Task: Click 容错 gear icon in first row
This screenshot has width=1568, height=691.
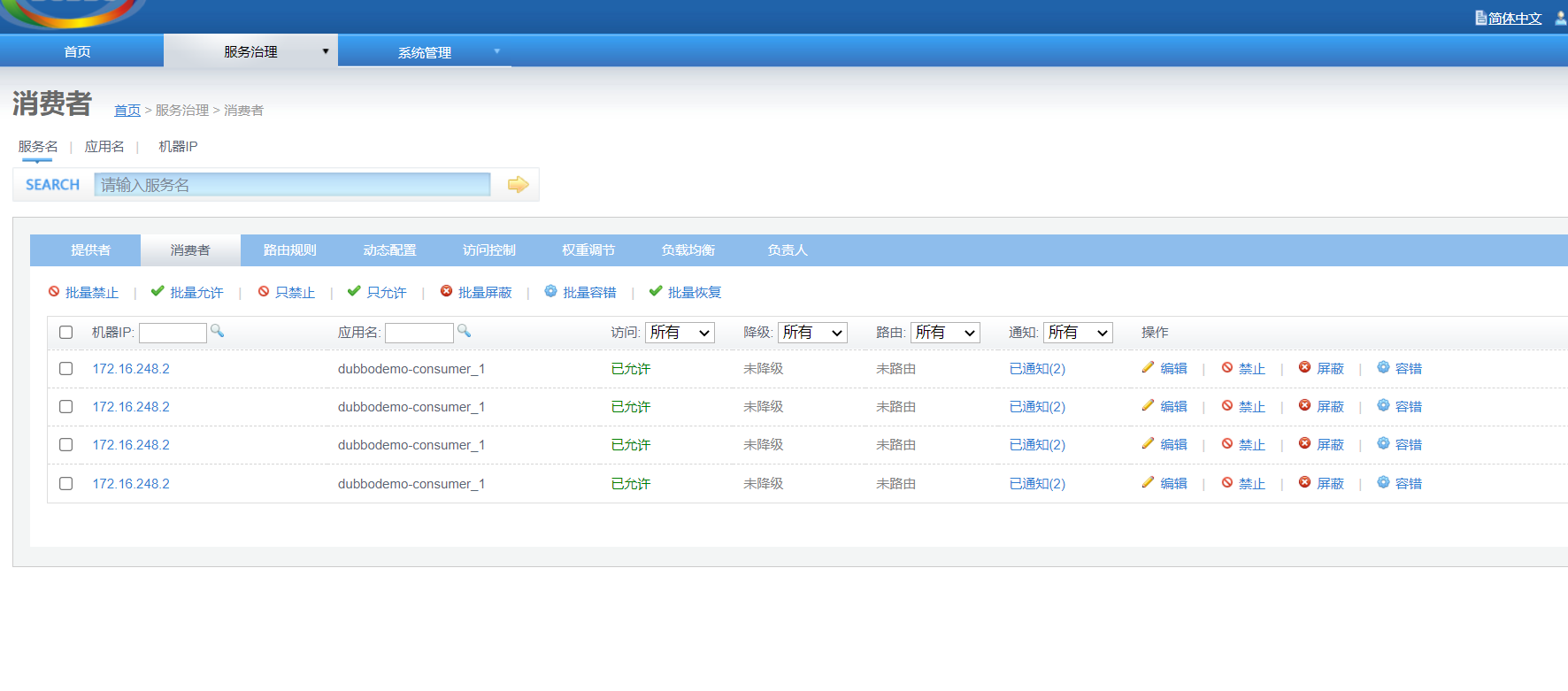Action: pyautogui.click(x=1383, y=367)
